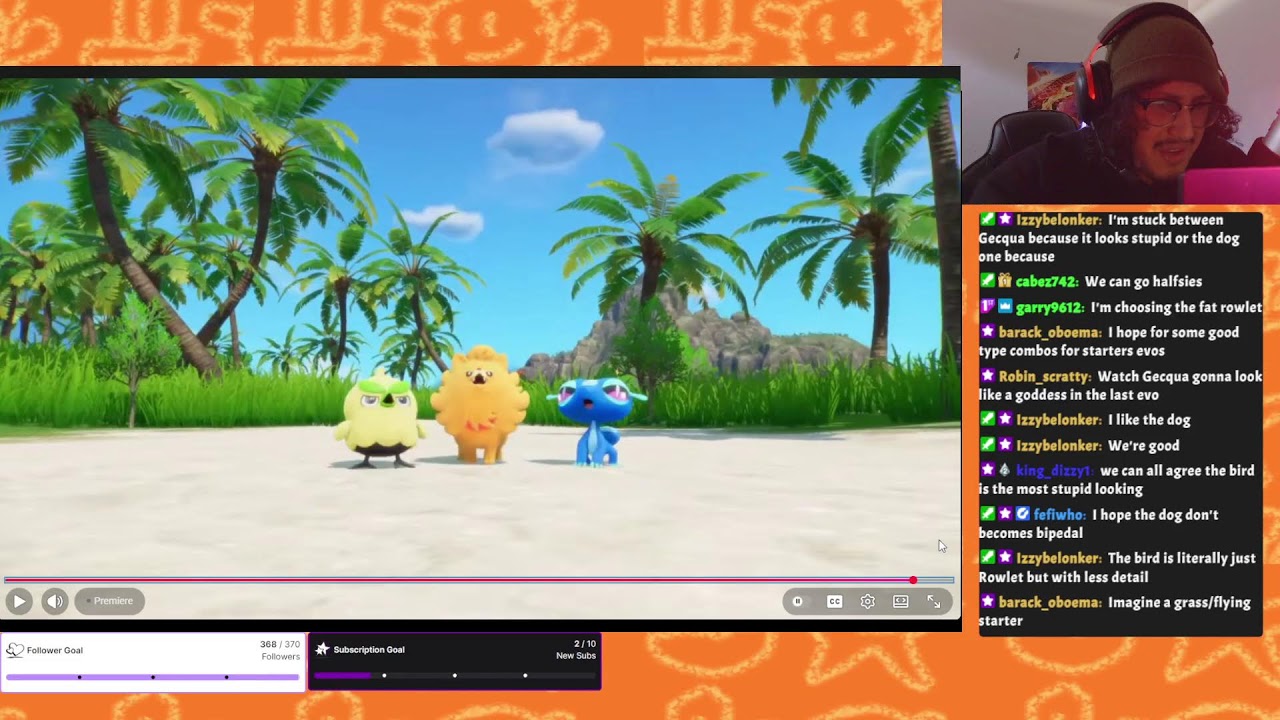The width and height of the screenshot is (1280, 720).
Task: Click the Follower Goal heart icon
Action: pos(15,650)
